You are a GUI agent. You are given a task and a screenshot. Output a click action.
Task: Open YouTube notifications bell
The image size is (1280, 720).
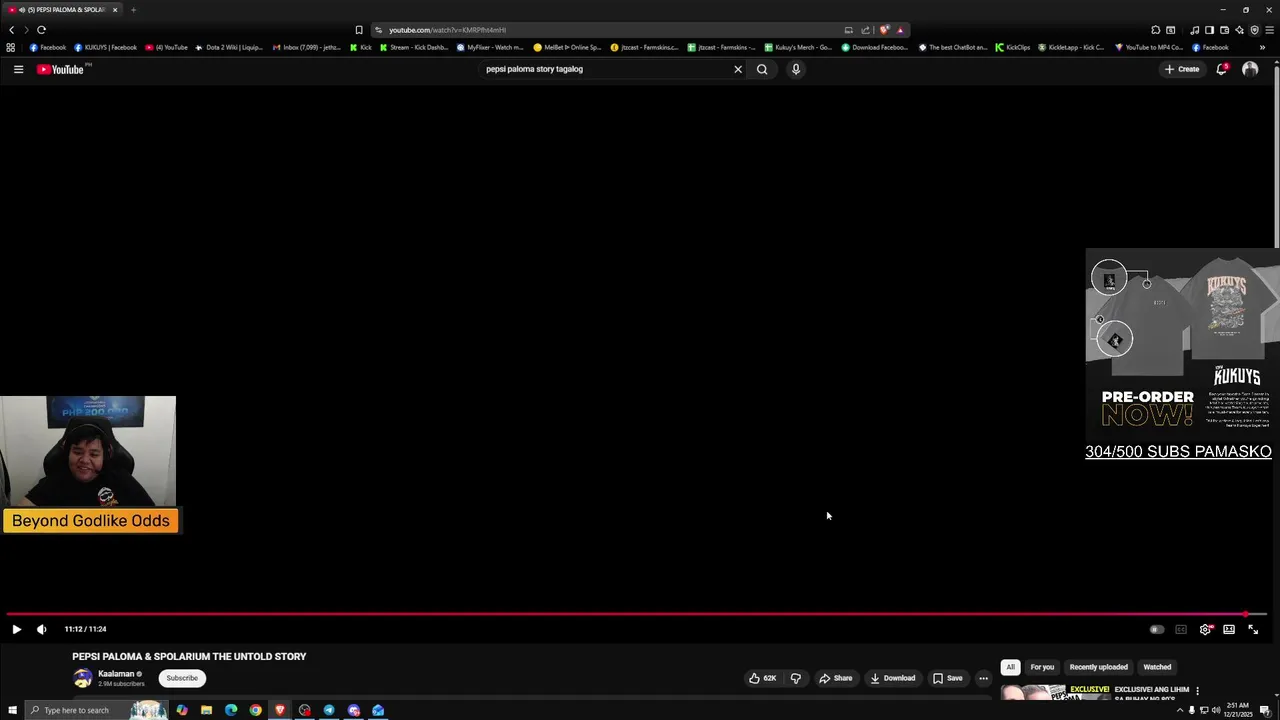[1221, 69]
